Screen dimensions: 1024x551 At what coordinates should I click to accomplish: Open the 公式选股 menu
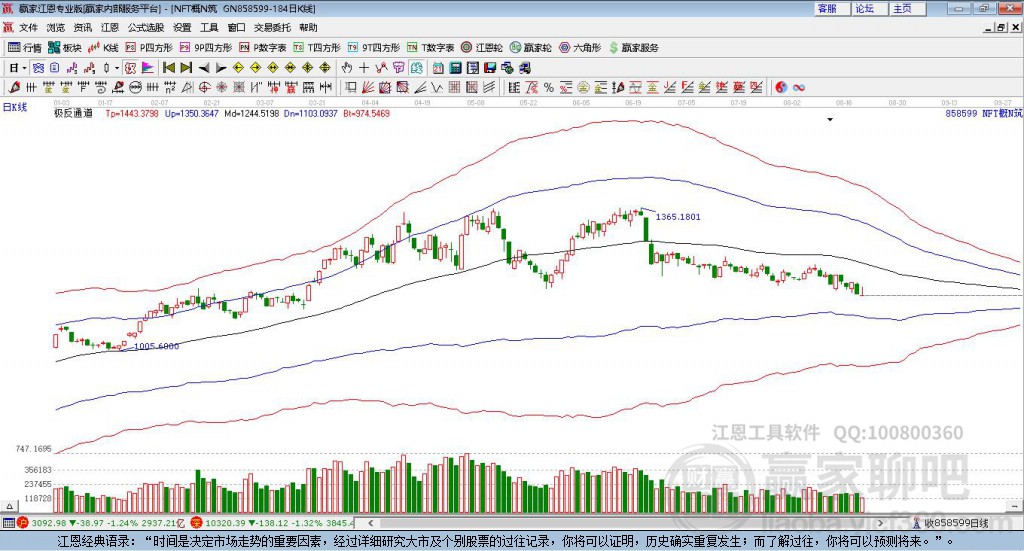[x=146, y=27]
